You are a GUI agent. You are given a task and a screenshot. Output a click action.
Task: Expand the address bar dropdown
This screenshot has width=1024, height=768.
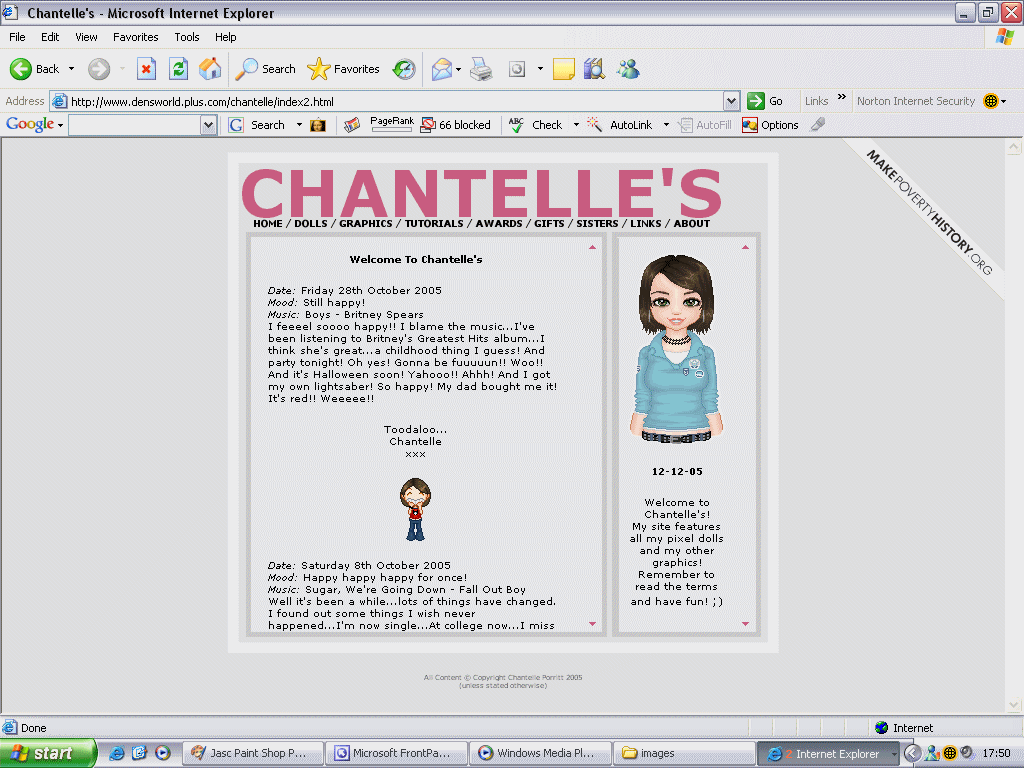(x=731, y=101)
